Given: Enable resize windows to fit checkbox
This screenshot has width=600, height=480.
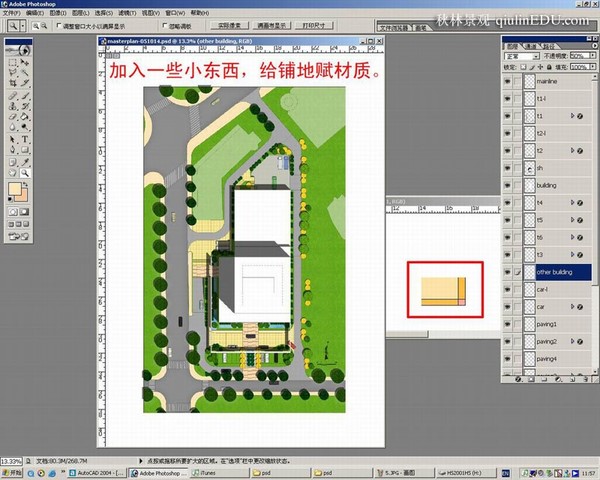Looking at the screenshot, I should point(59,26).
